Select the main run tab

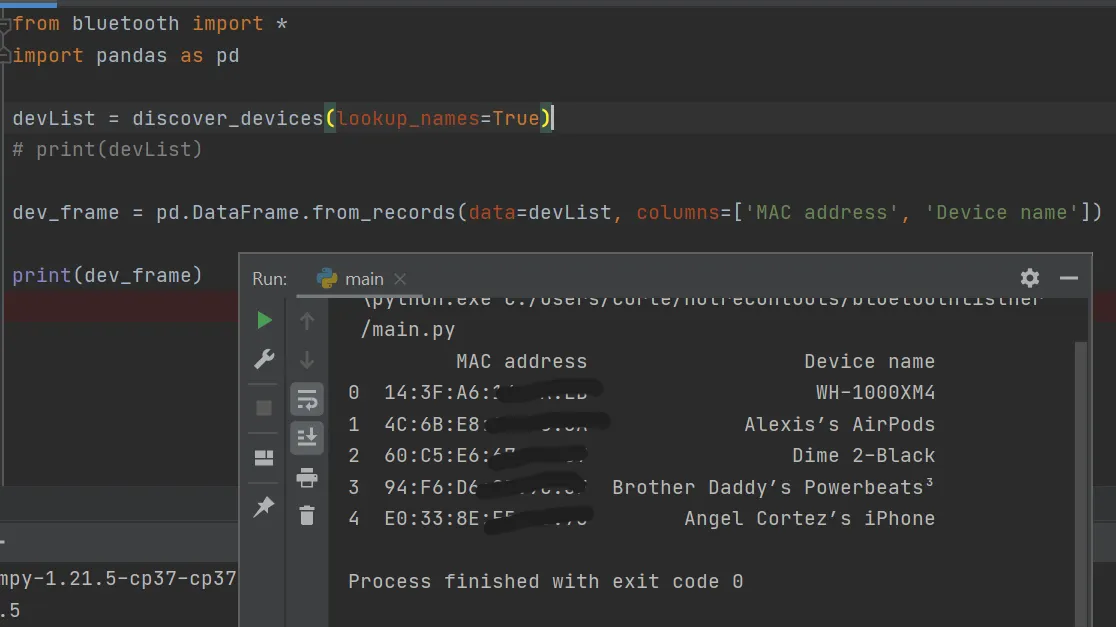[x=351, y=278]
